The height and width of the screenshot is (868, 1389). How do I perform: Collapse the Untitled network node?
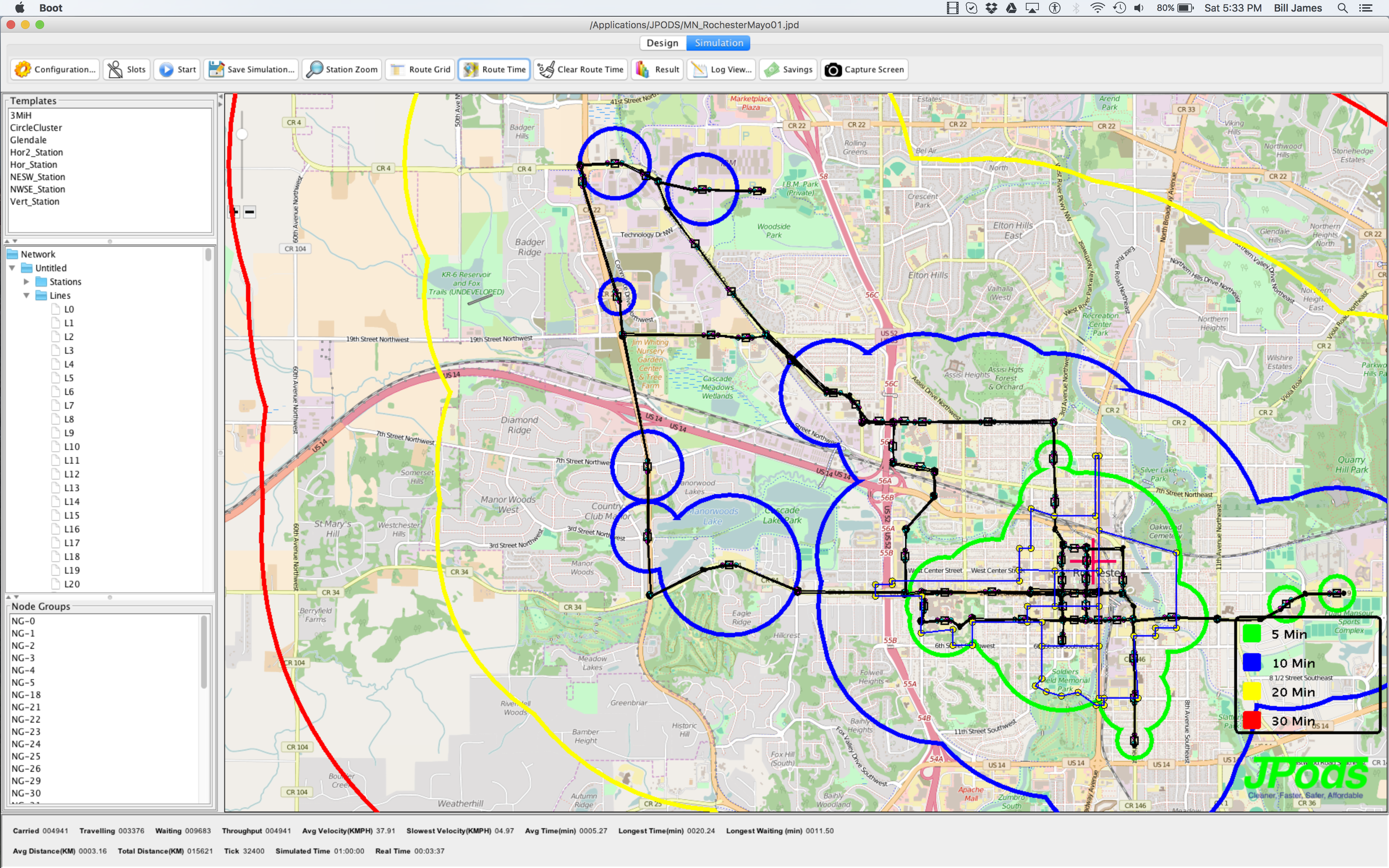12,268
